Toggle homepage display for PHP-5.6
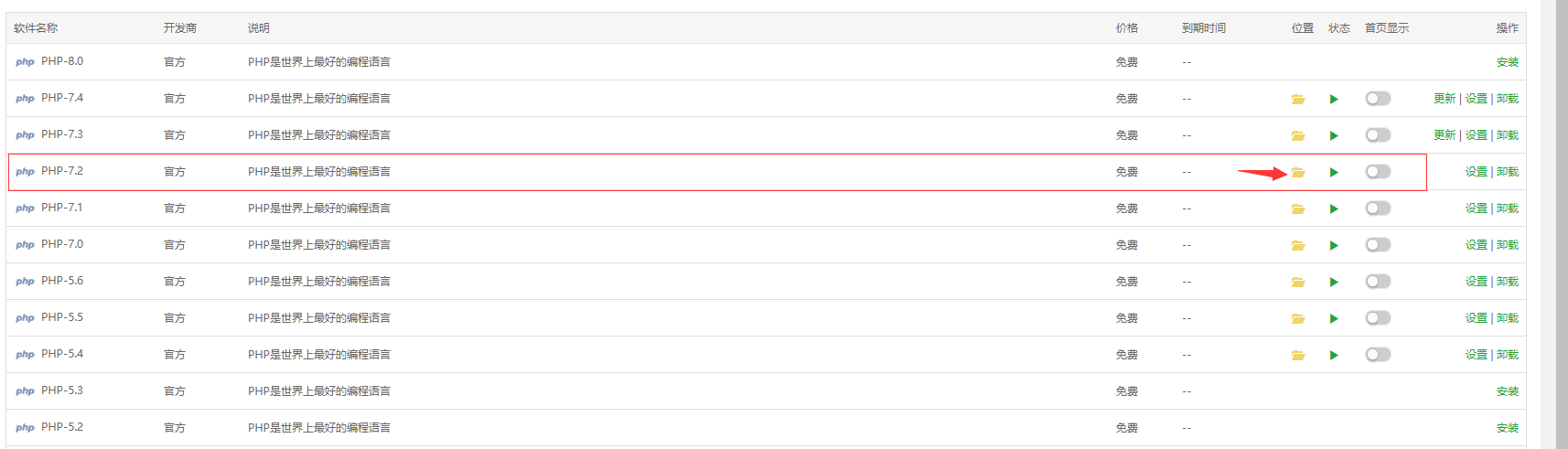 1378,282
